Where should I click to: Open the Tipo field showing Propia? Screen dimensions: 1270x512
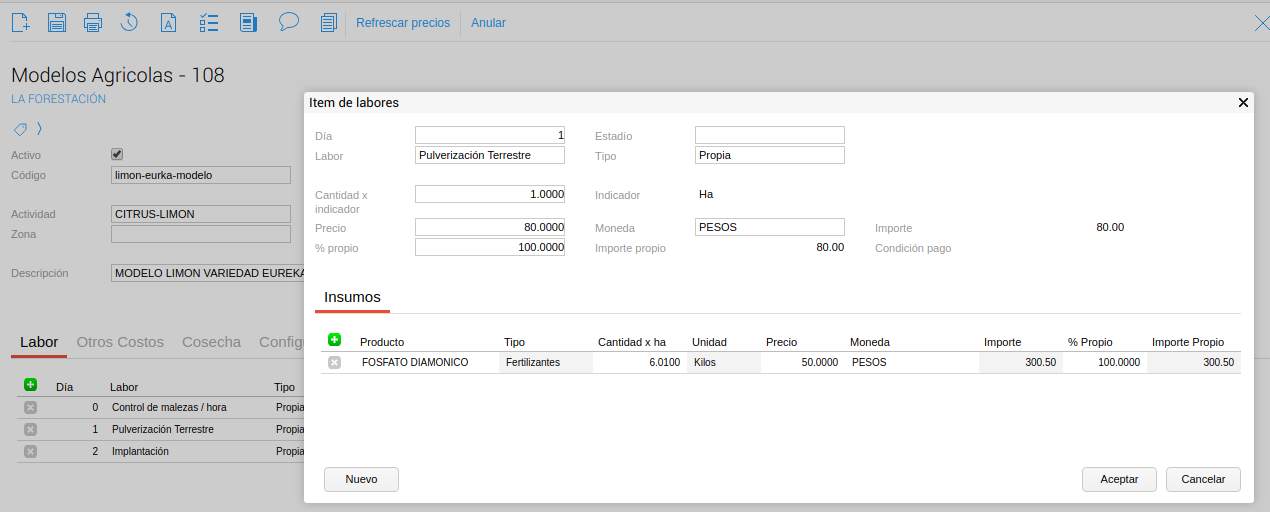click(x=769, y=155)
